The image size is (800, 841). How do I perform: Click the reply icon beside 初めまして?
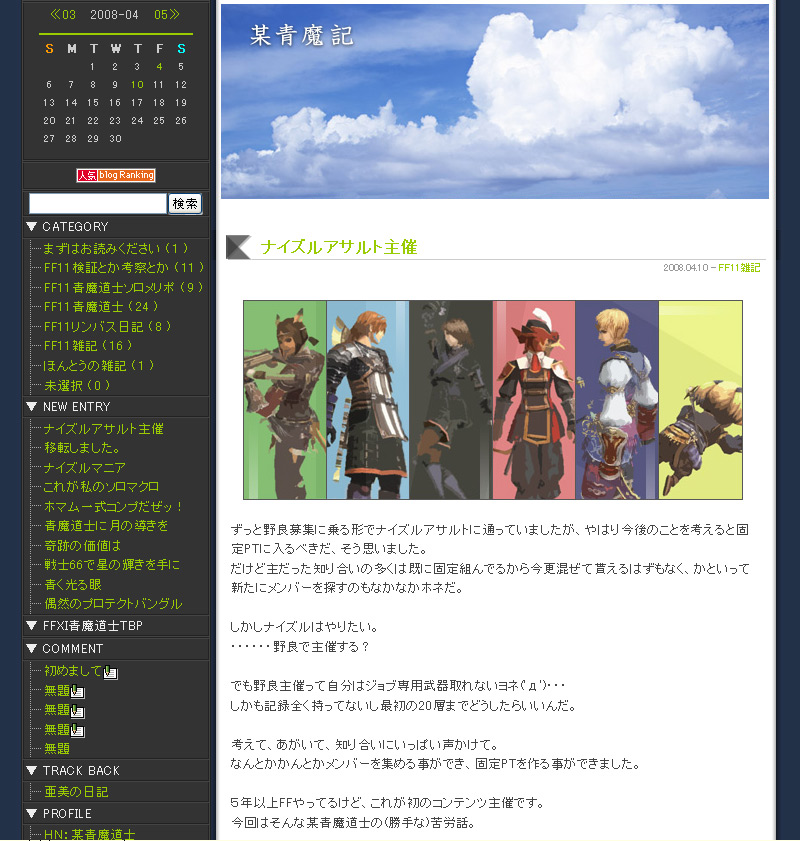[x=110, y=673]
